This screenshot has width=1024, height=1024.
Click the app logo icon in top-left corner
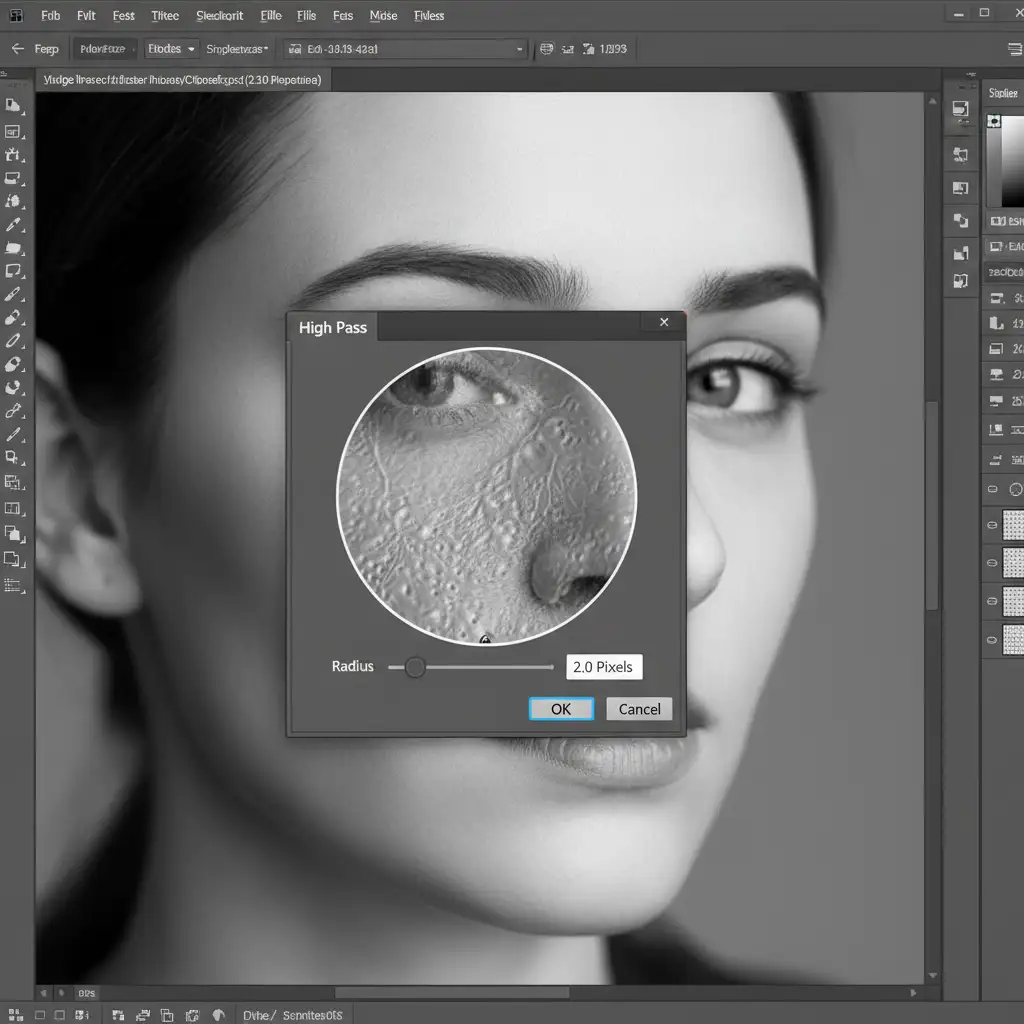coord(16,16)
